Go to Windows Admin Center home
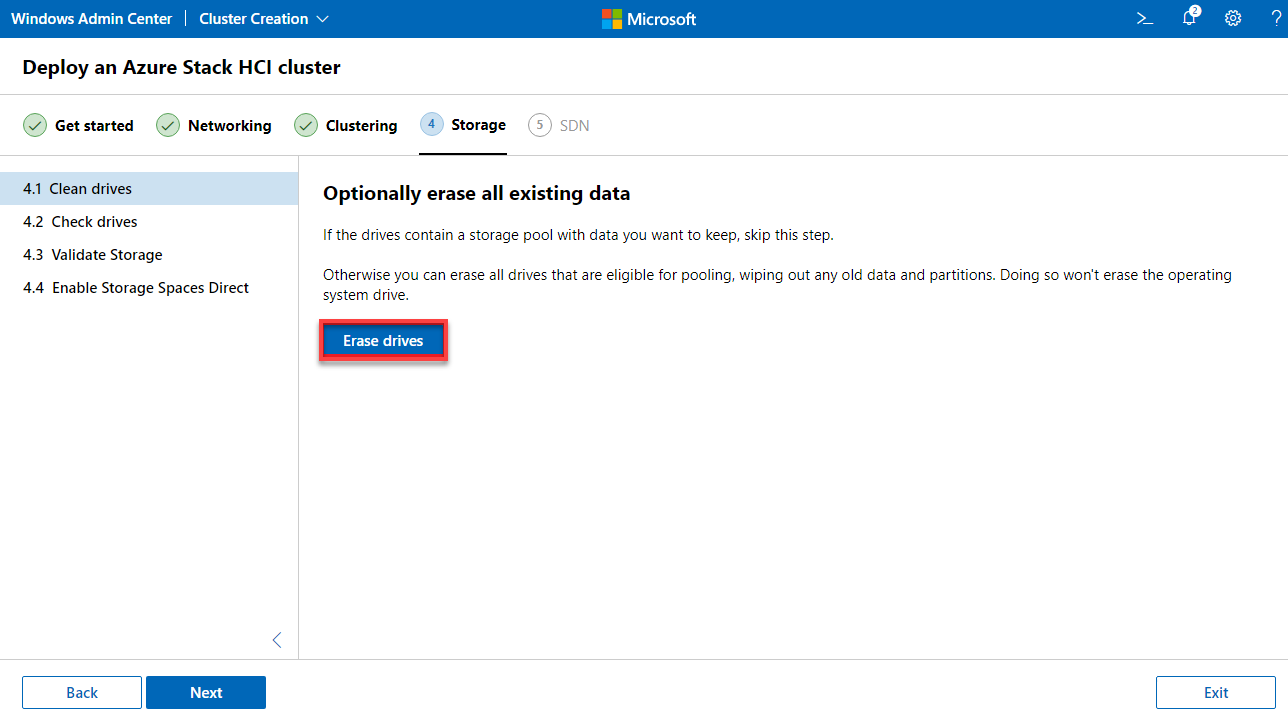1288x723 pixels. (x=92, y=19)
